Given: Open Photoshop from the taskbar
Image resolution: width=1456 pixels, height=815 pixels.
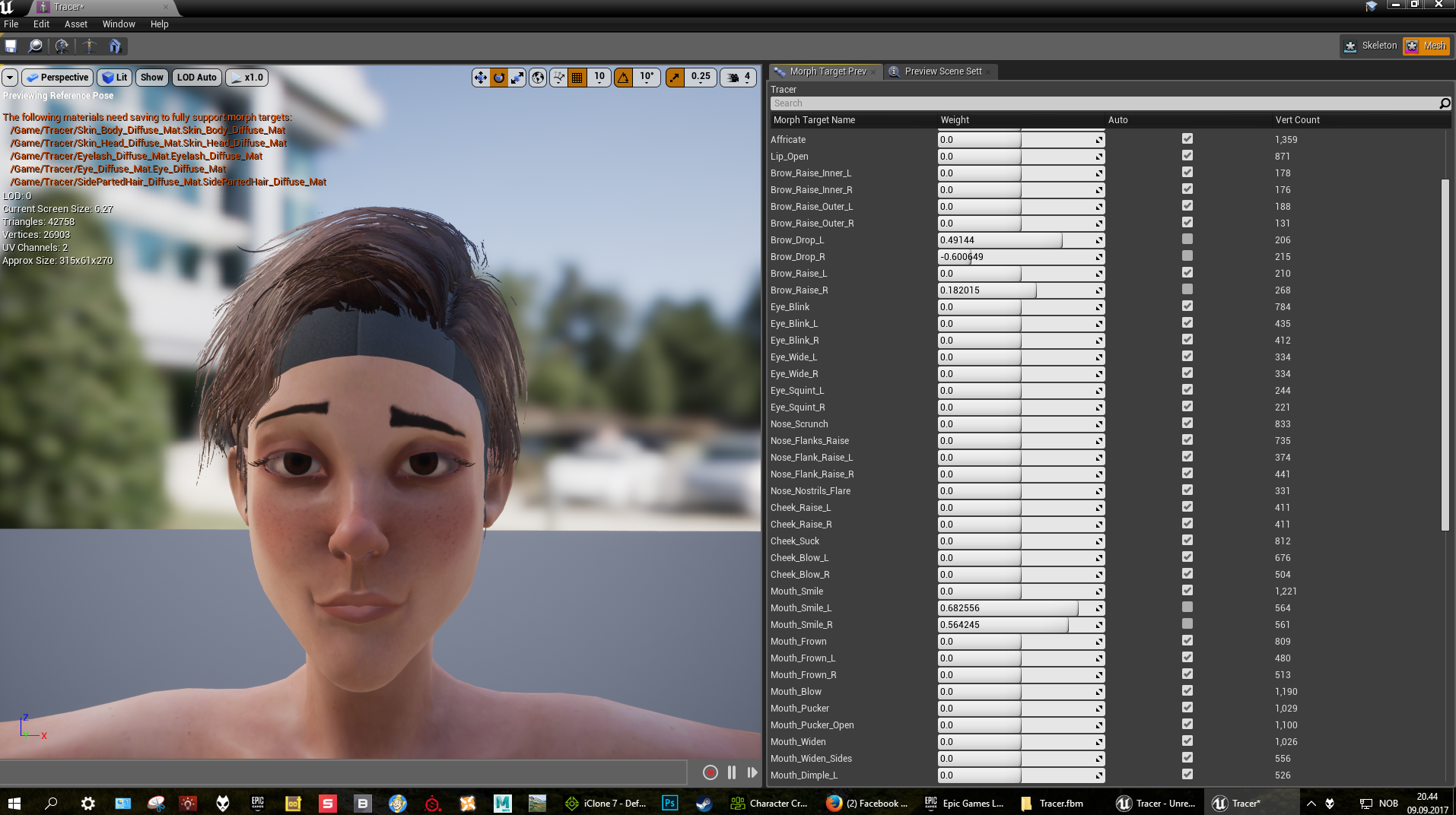Looking at the screenshot, I should 669,803.
